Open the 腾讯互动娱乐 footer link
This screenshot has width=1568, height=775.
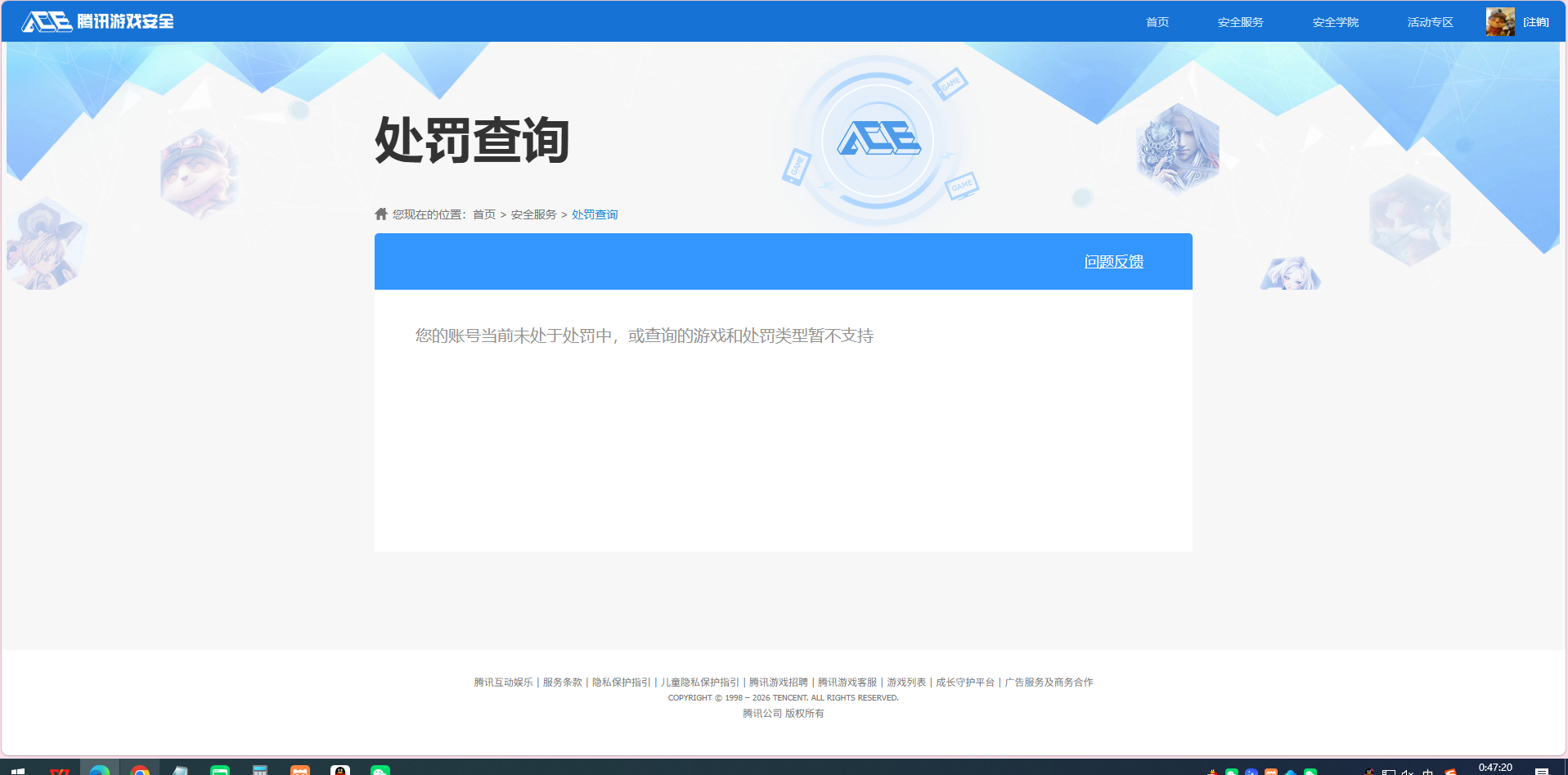click(x=503, y=683)
